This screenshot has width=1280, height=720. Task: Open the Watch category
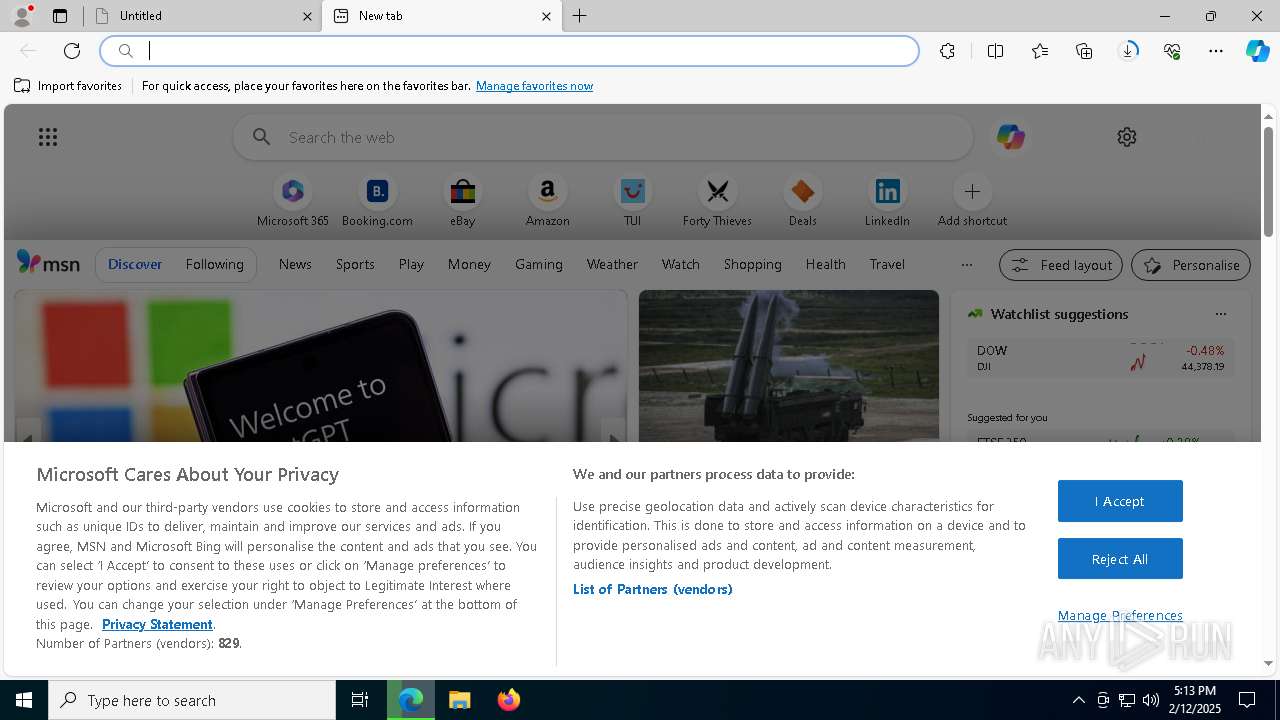click(x=681, y=264)
